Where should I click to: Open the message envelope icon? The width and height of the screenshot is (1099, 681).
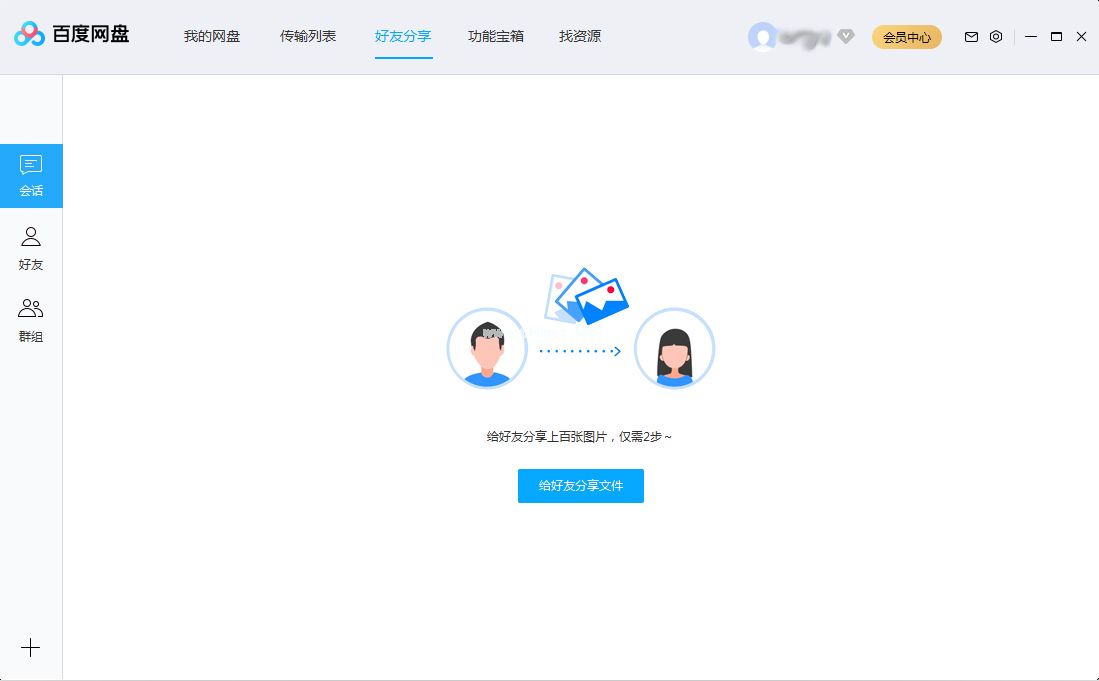970,36
